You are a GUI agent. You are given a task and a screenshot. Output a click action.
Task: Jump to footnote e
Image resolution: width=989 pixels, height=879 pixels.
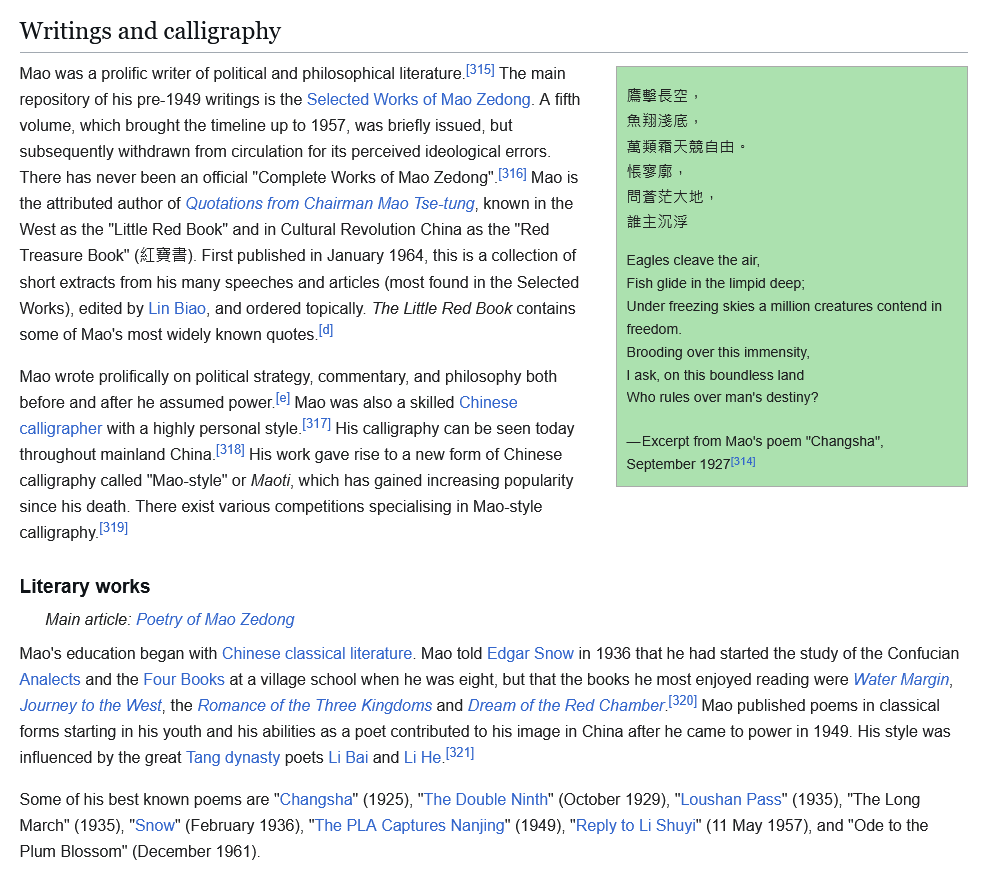(283, 398)
